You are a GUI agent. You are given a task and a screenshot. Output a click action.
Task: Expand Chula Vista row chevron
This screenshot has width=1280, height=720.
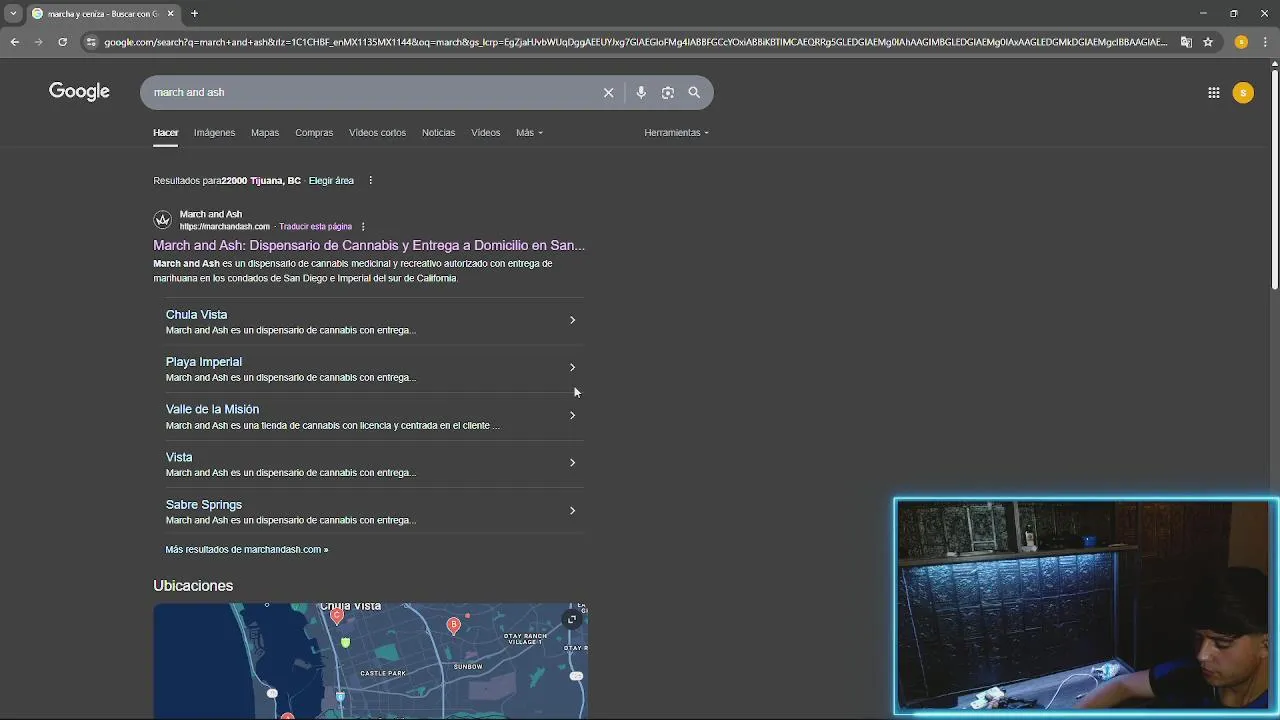coord(572,320)
